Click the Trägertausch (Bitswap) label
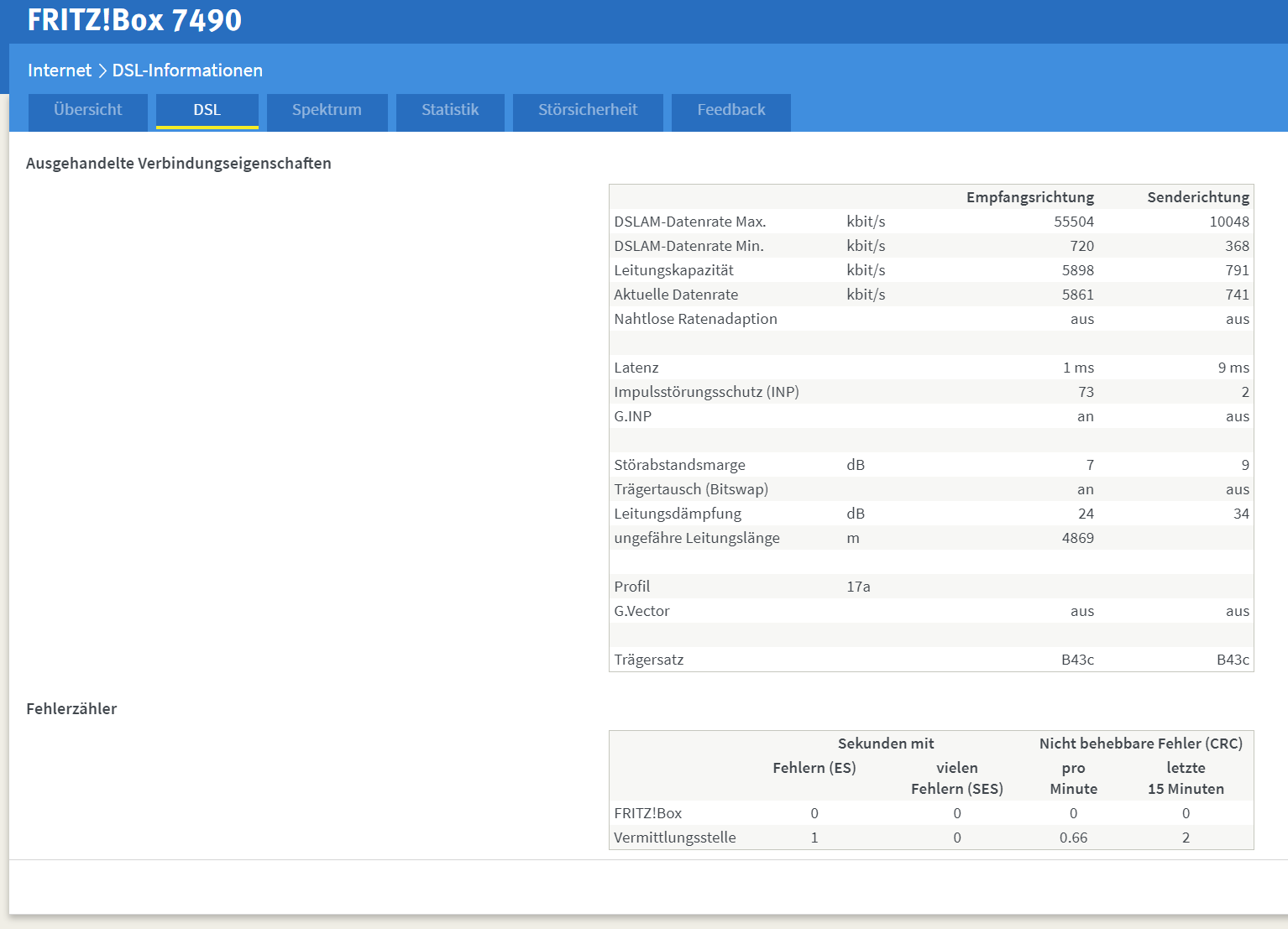This screenshot has height=929, width=1288. click(x=691, y=489)
